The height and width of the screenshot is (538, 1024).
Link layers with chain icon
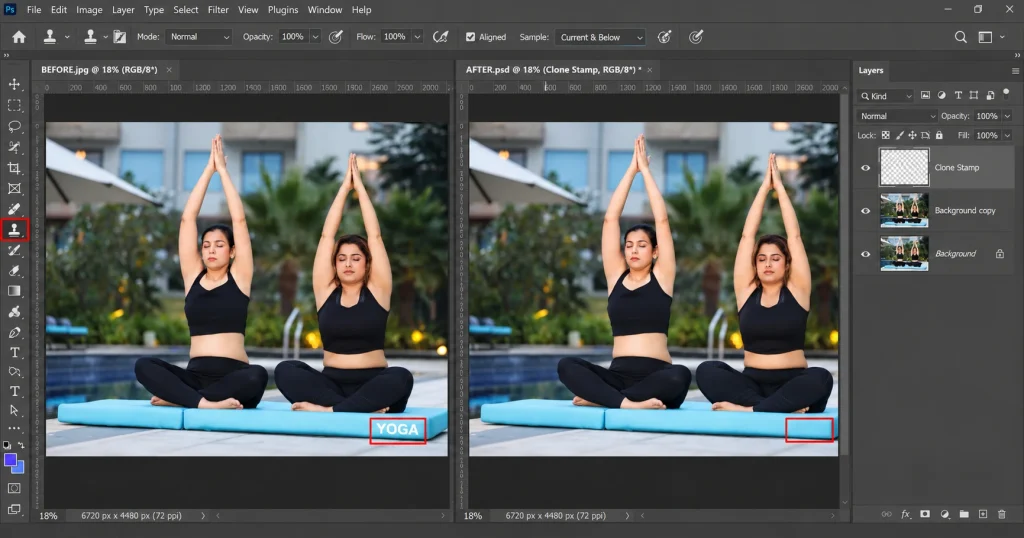click(x=886, y=514)
